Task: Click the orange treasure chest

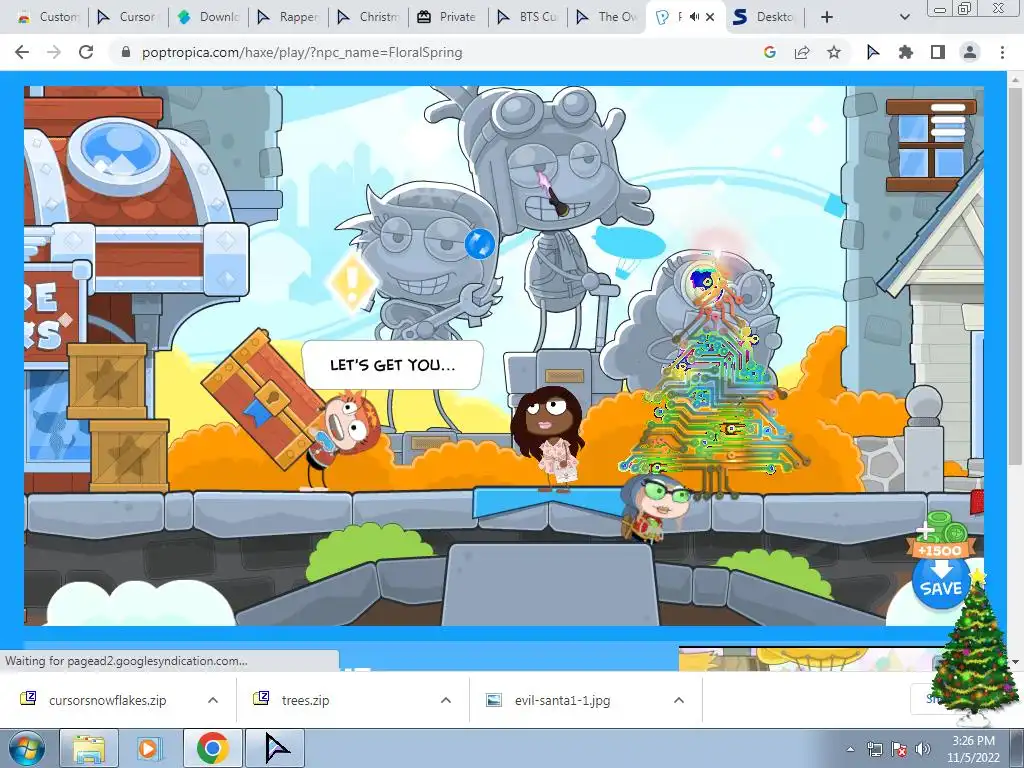Action: coord(261,397)
